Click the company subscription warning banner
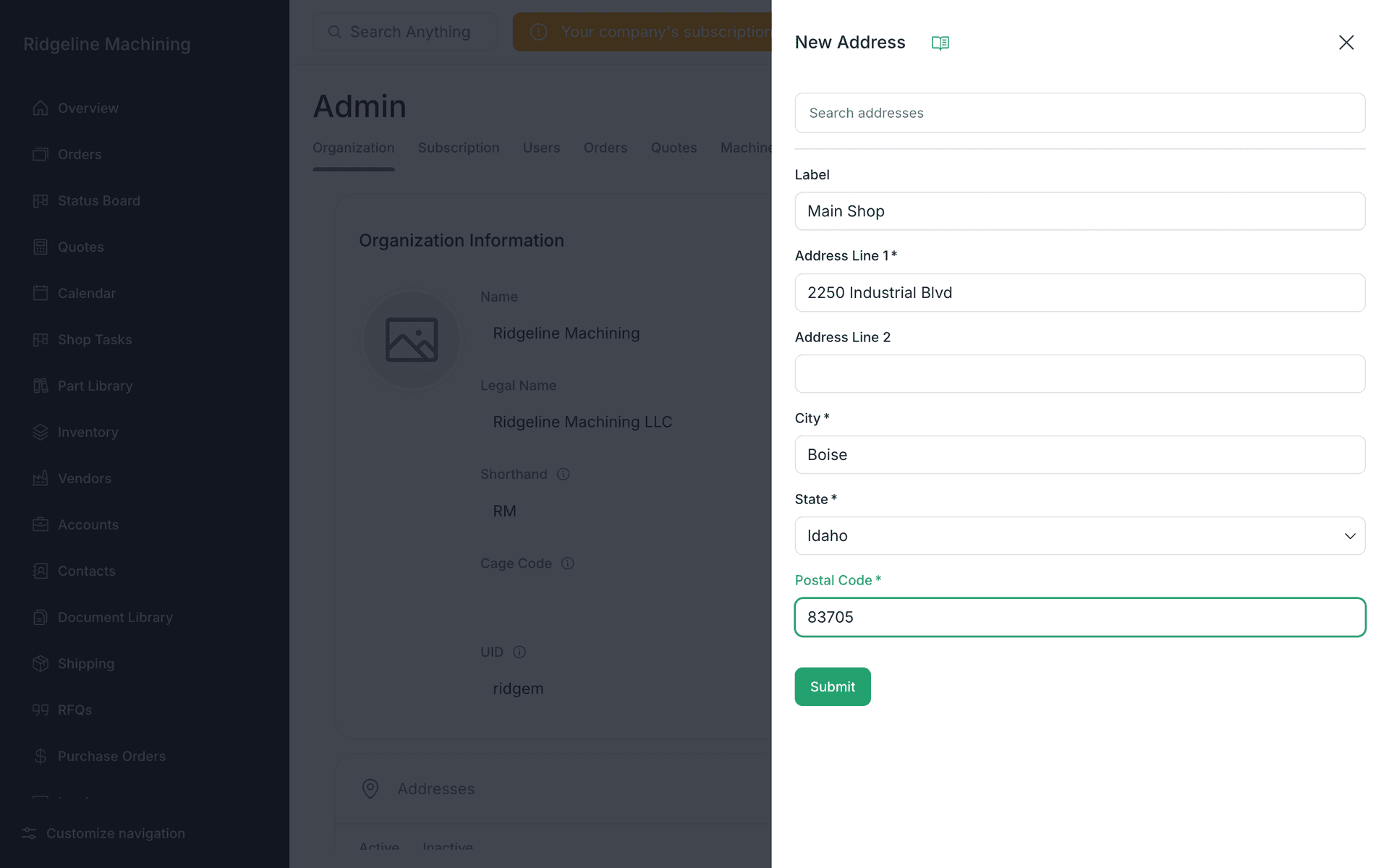Image resolution: width=1389 pixels, height=868 pixels. click(x=642, y=32)
